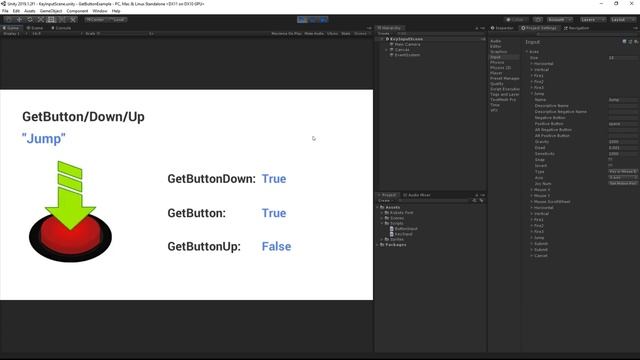Image resolution: width=640 pixels, height=360 pixels.
Task: Expand the Mouse X axis
Action: click(532, 190)
